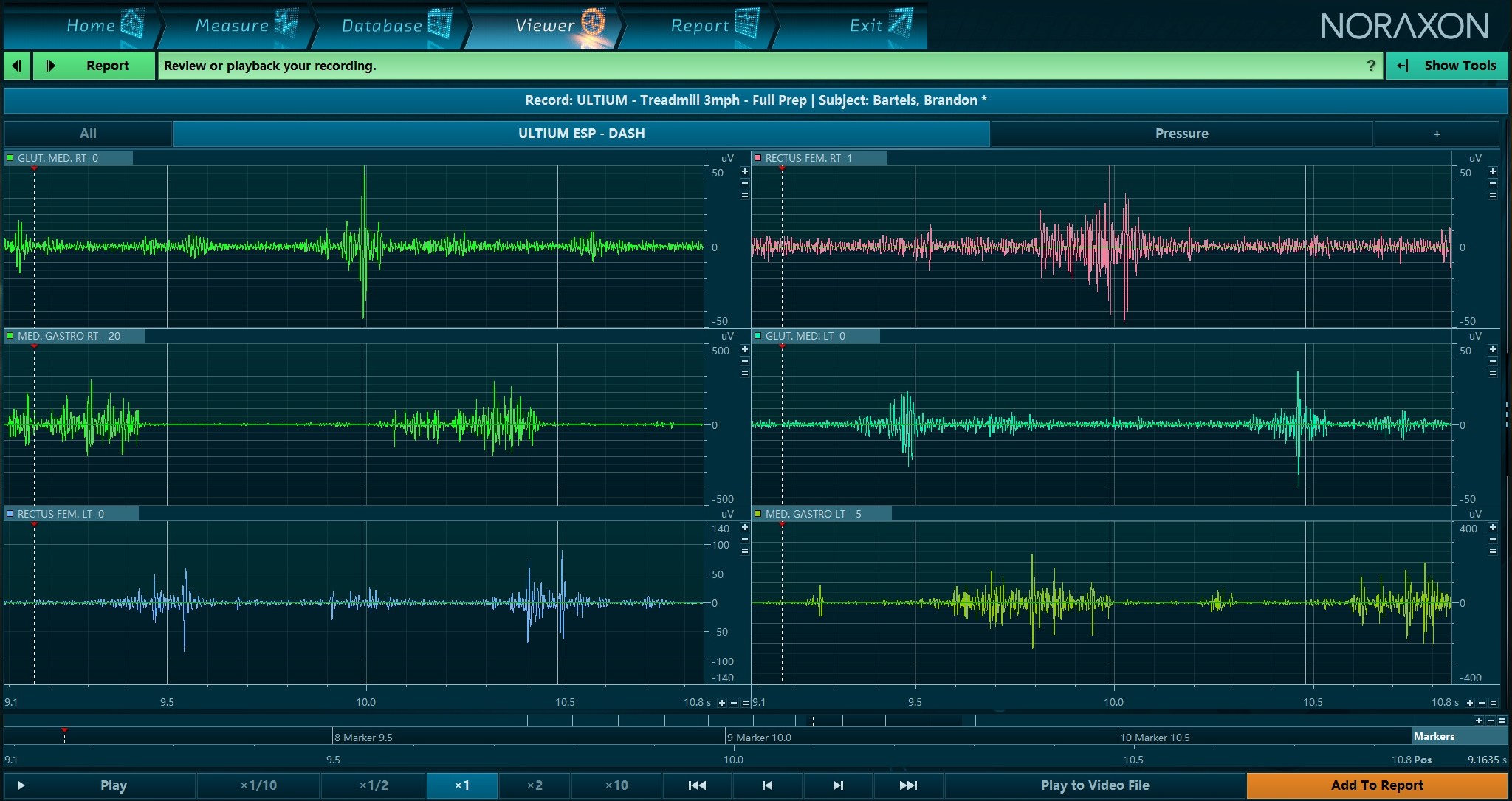Switch to the Pressure tab
1512x801 pixels.
coord(1182,134)
